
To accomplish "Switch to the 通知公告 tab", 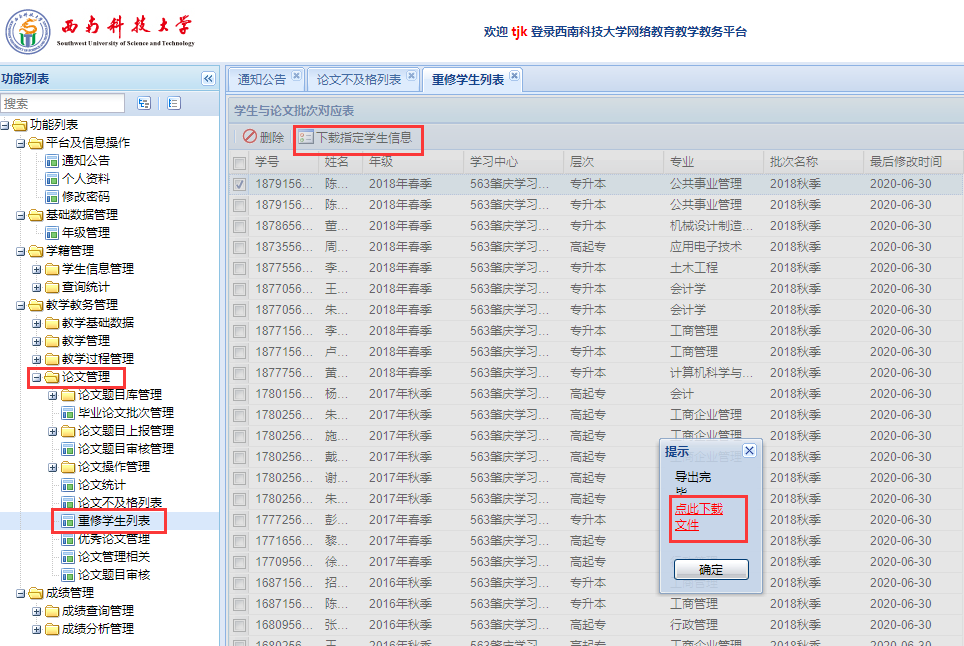I will [261, 79].
